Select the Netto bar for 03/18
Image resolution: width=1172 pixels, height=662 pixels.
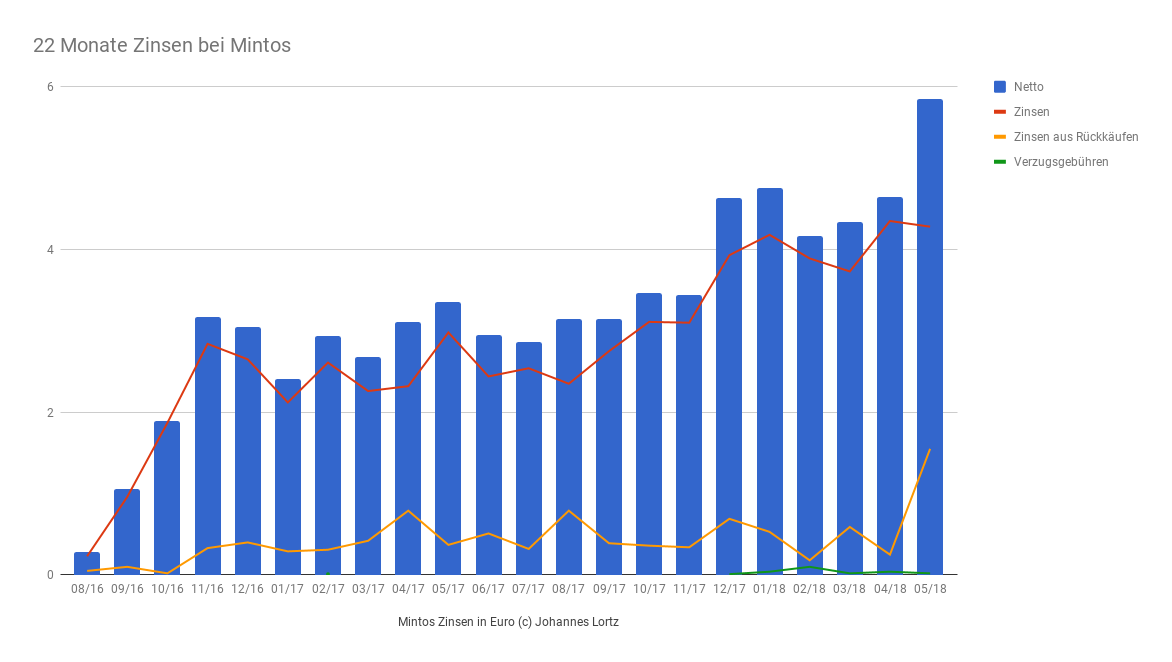850,399
